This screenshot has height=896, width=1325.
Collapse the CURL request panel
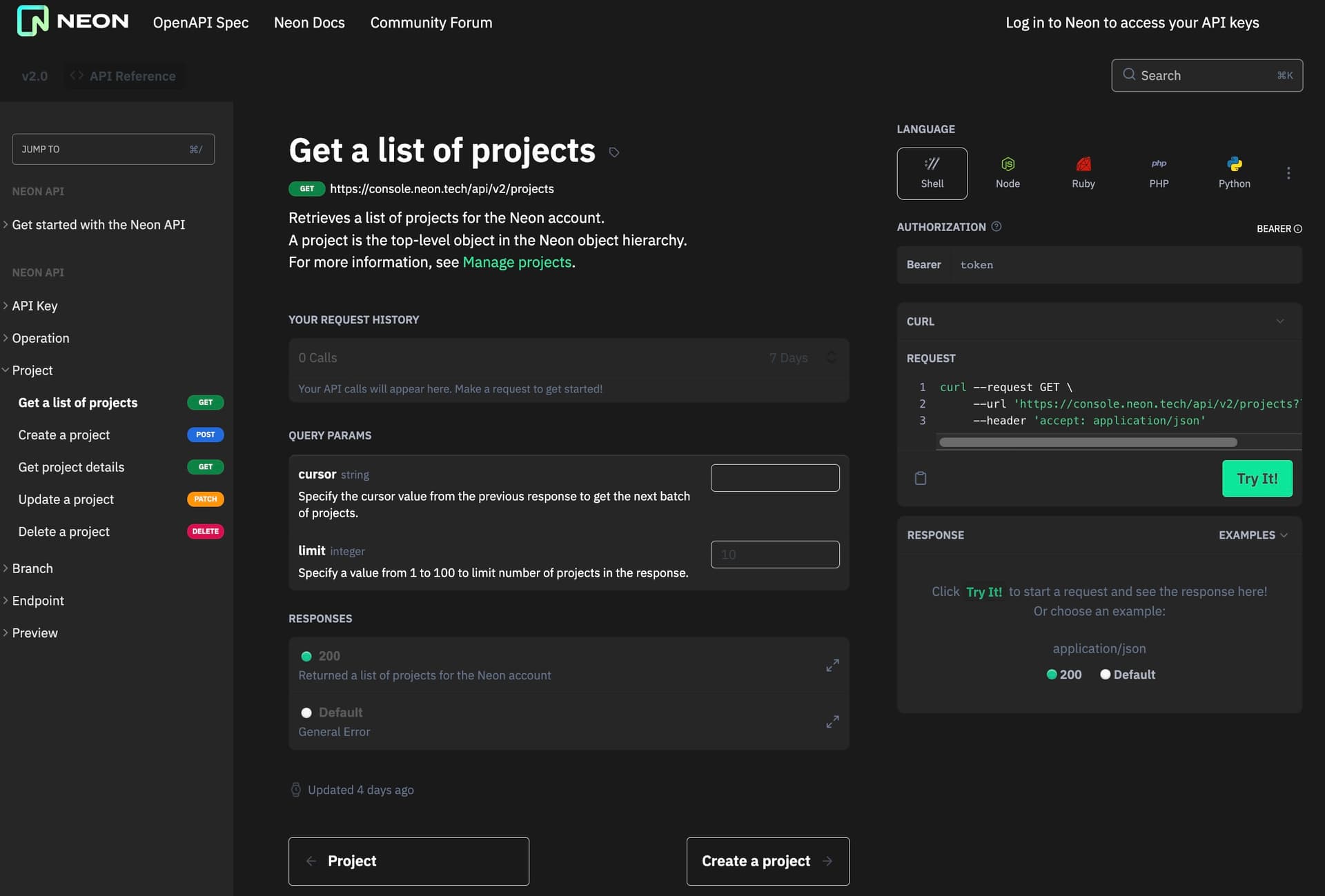pos(1281,321)
